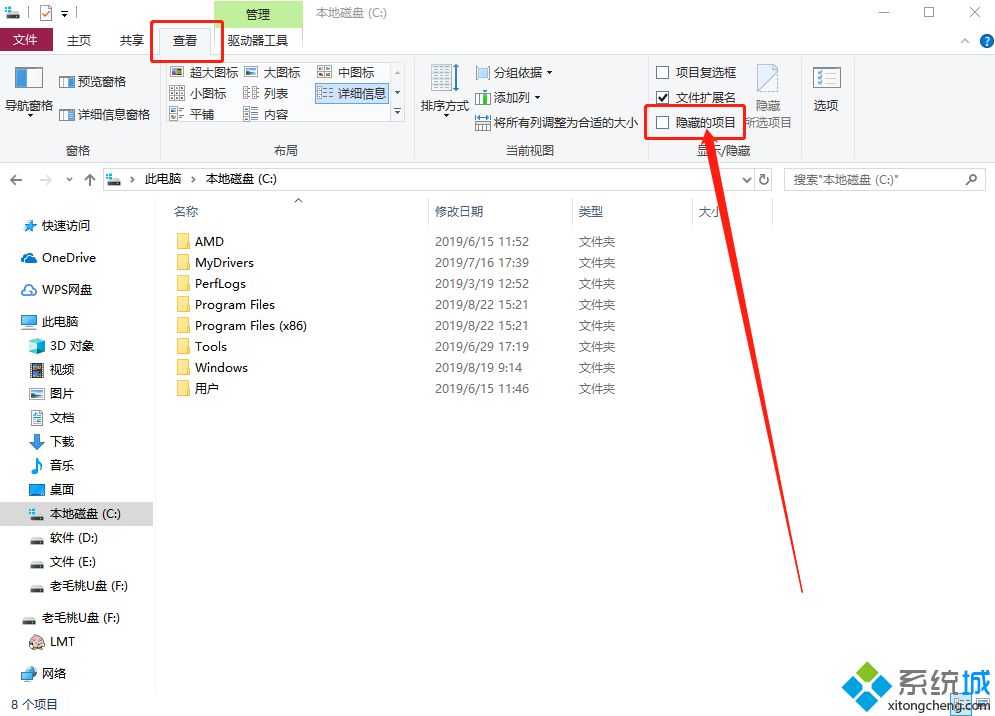Image resolution: width=995 pixels, height=716 pixels.
Task: Toggle the 详细信息窗格 details pane
Action: click(105, 114)
